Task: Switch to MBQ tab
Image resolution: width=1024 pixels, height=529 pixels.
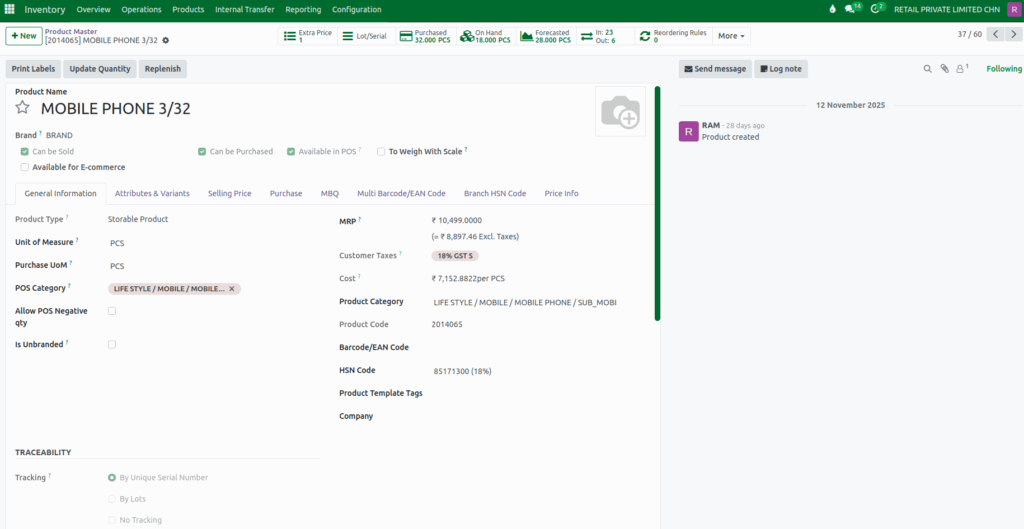Action: coord(330,194)
